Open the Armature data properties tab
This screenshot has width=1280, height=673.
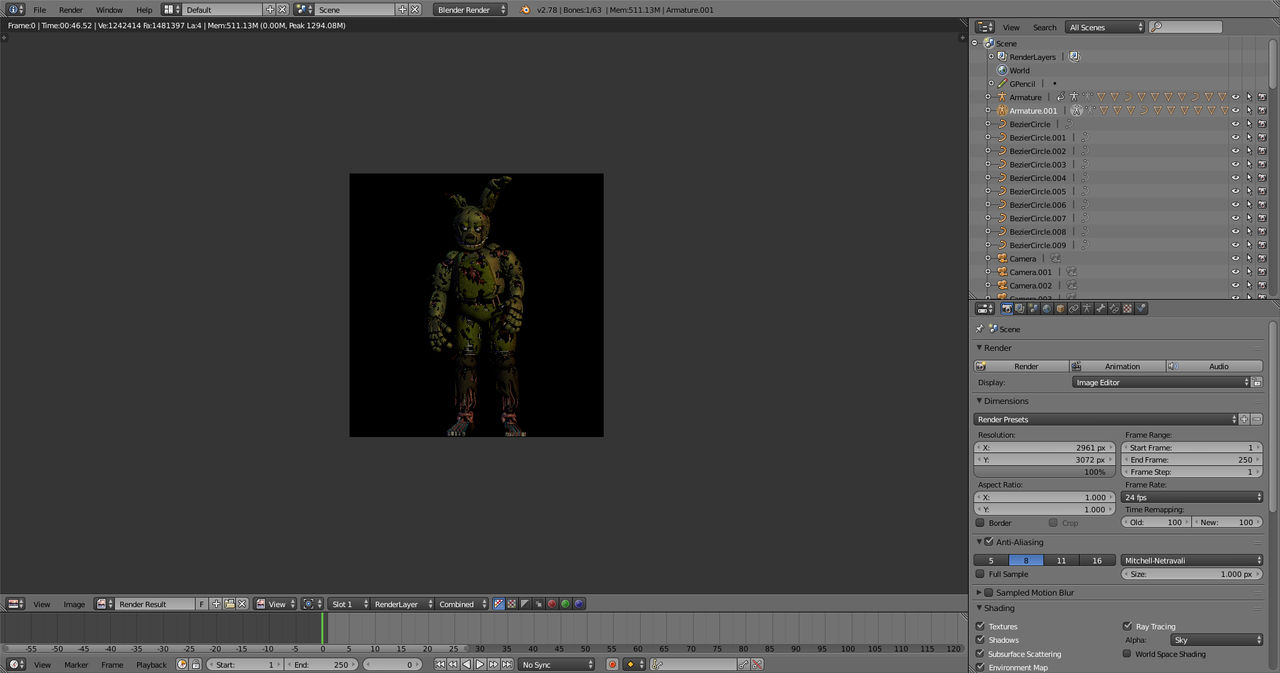[1087, 308]
